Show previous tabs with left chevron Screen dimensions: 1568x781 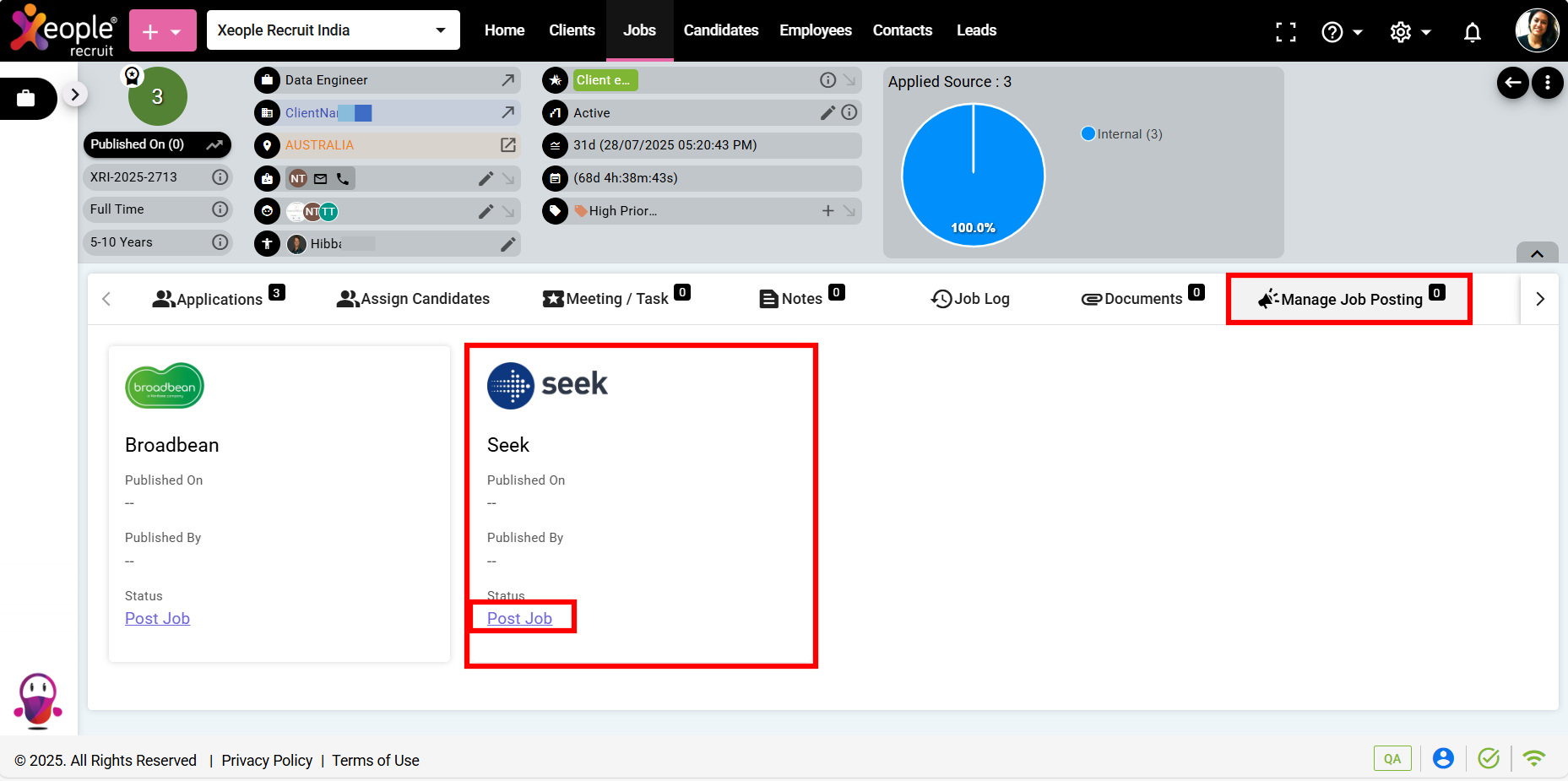tap(106, 299)
